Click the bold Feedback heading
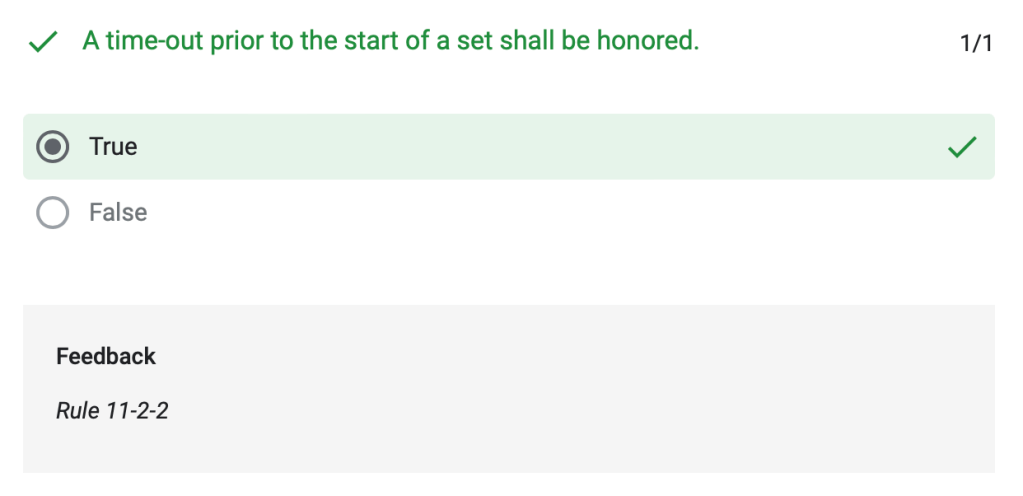The width and height of the screenshot is (1023, 496). coord(106,356)
